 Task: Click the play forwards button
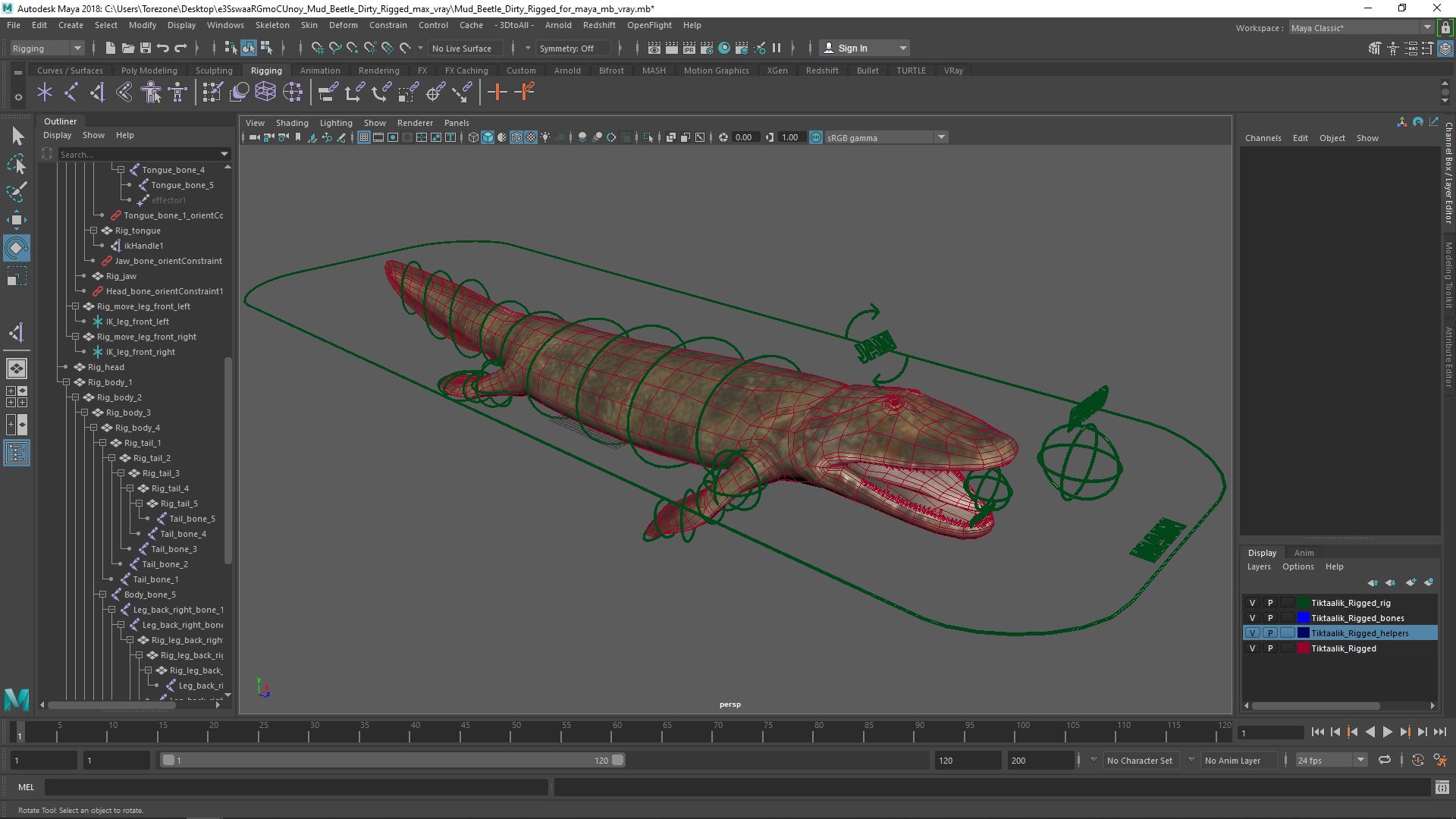click(x=1387, y=732)
